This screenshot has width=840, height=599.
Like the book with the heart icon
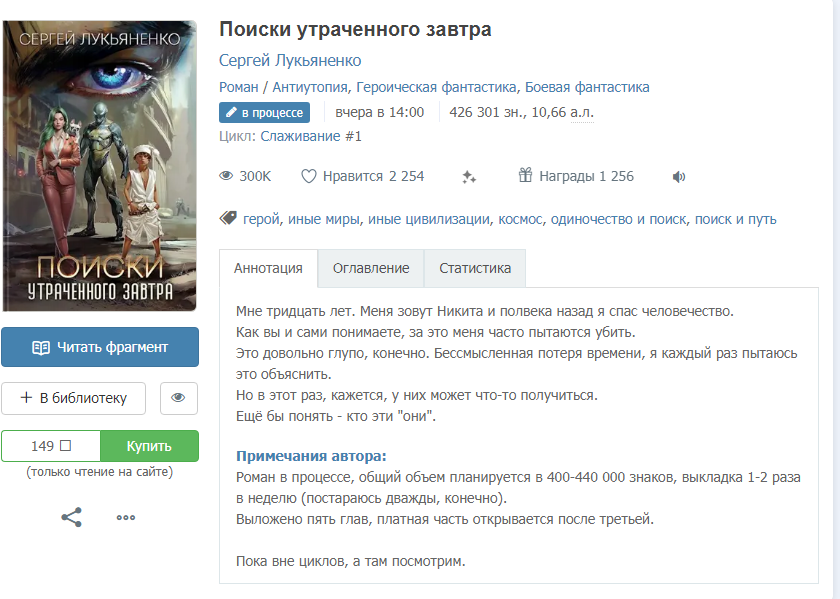[x=309, y=176]
